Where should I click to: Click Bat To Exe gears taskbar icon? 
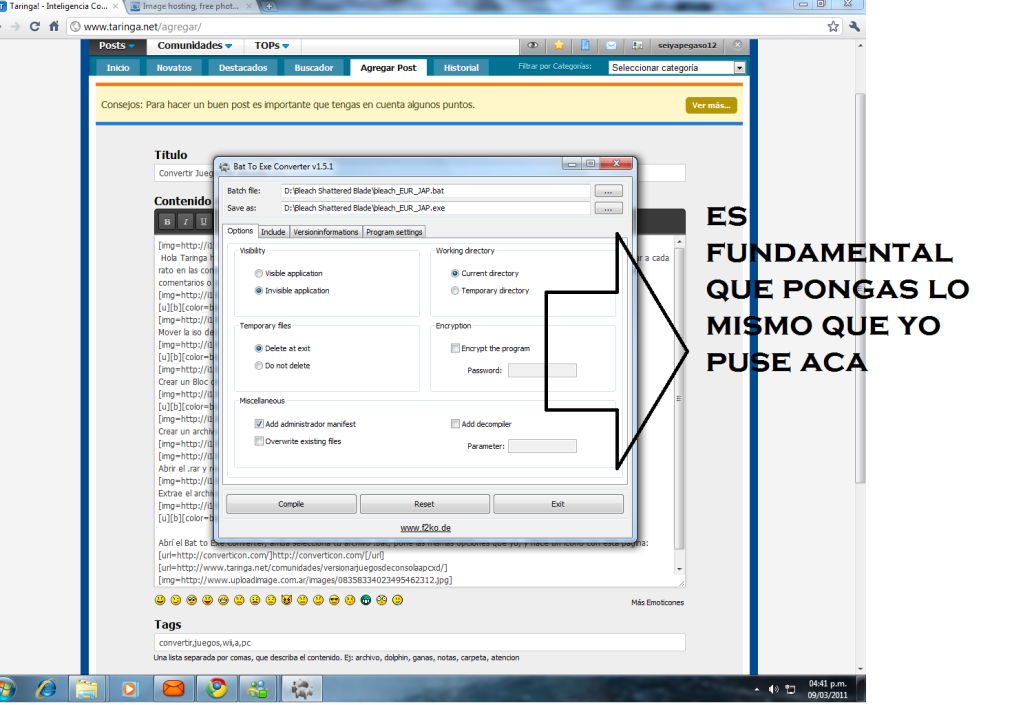point(301,689)
